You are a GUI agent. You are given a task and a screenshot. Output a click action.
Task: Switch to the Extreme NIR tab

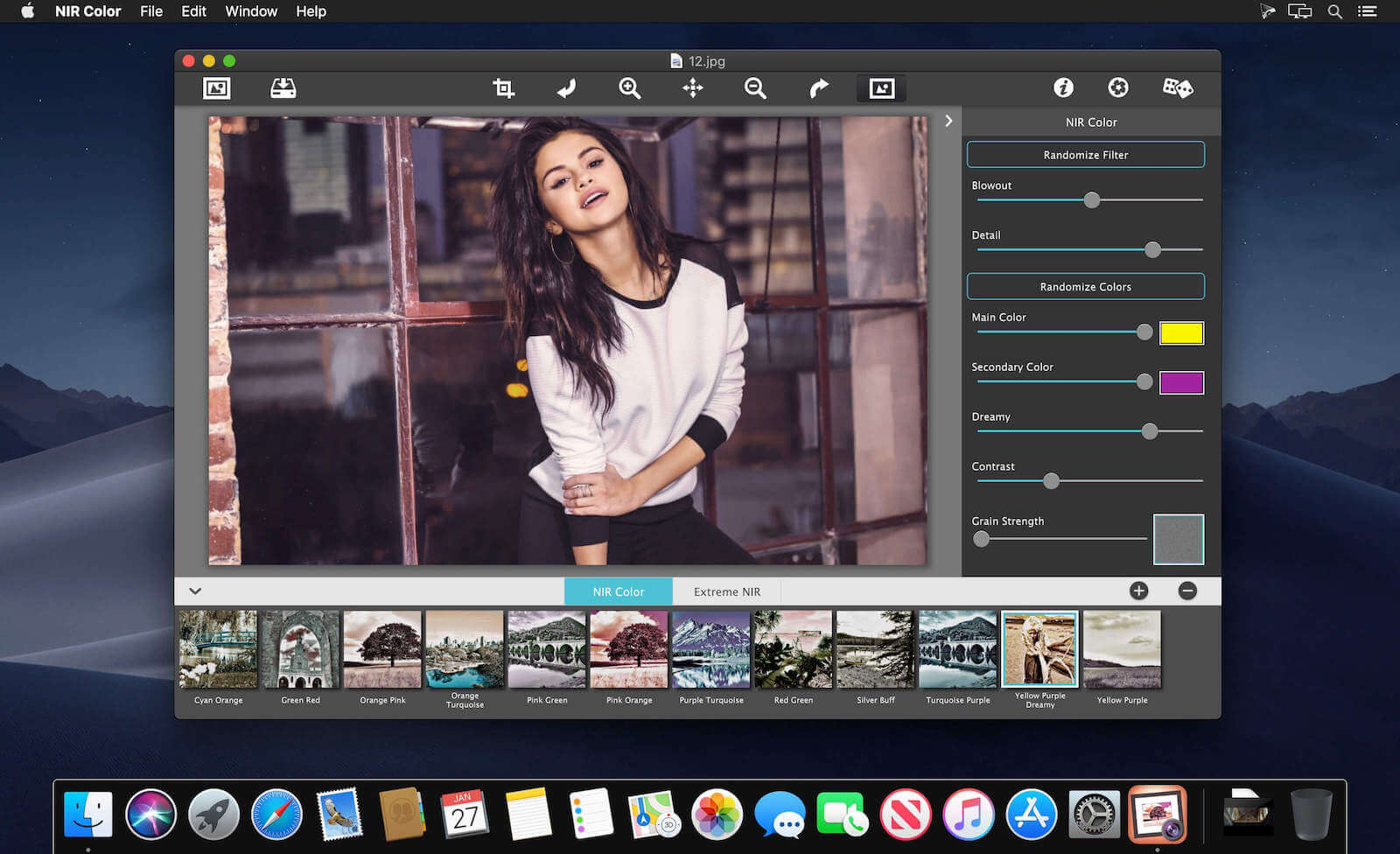click(x=726, y=591)
